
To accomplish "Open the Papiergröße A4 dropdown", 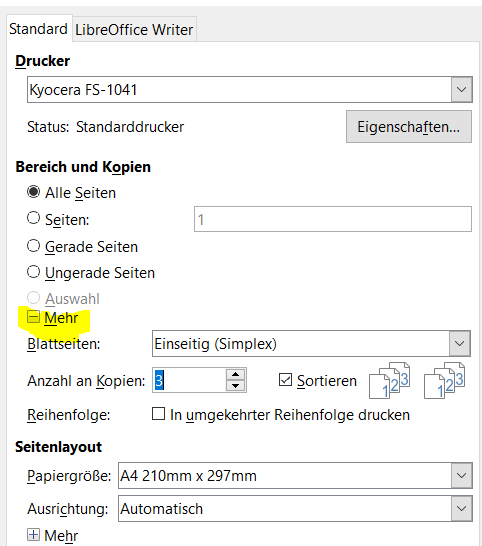I will [x=461, y=476].
